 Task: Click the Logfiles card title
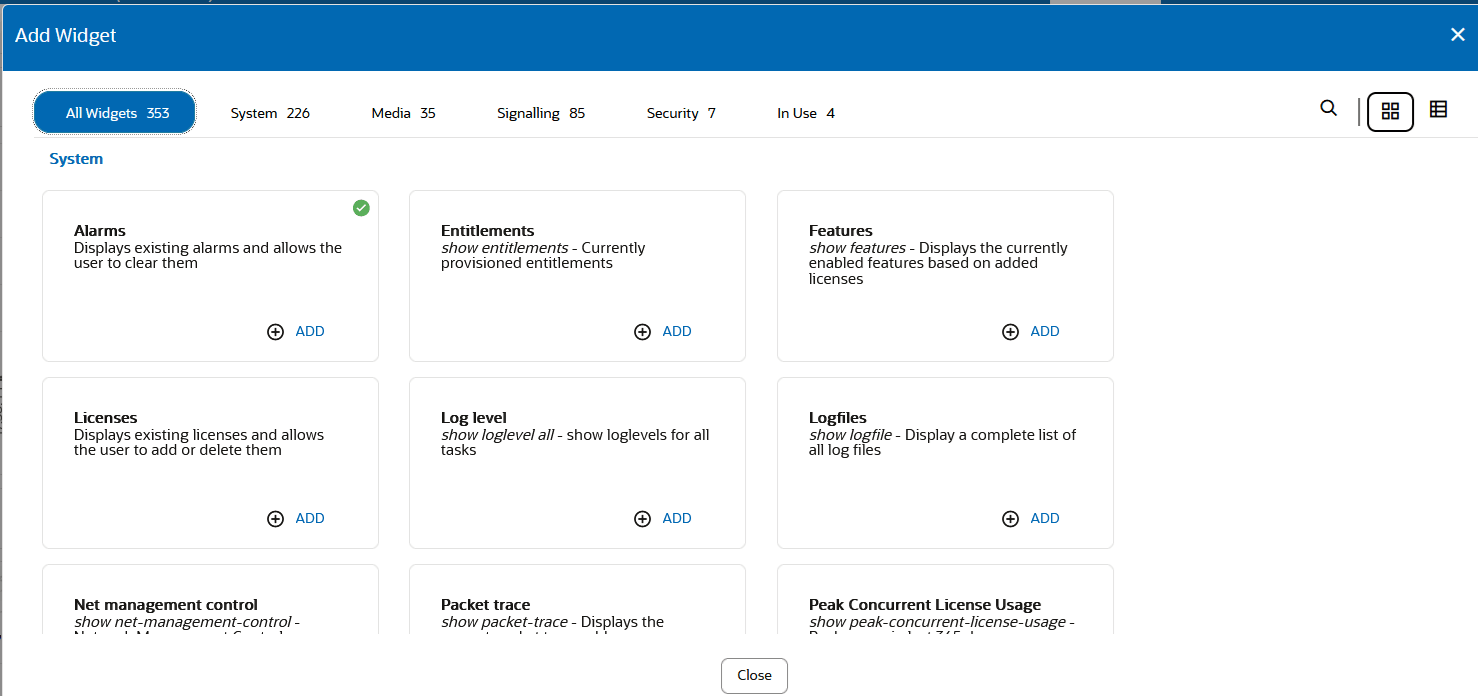pos(838,418)
